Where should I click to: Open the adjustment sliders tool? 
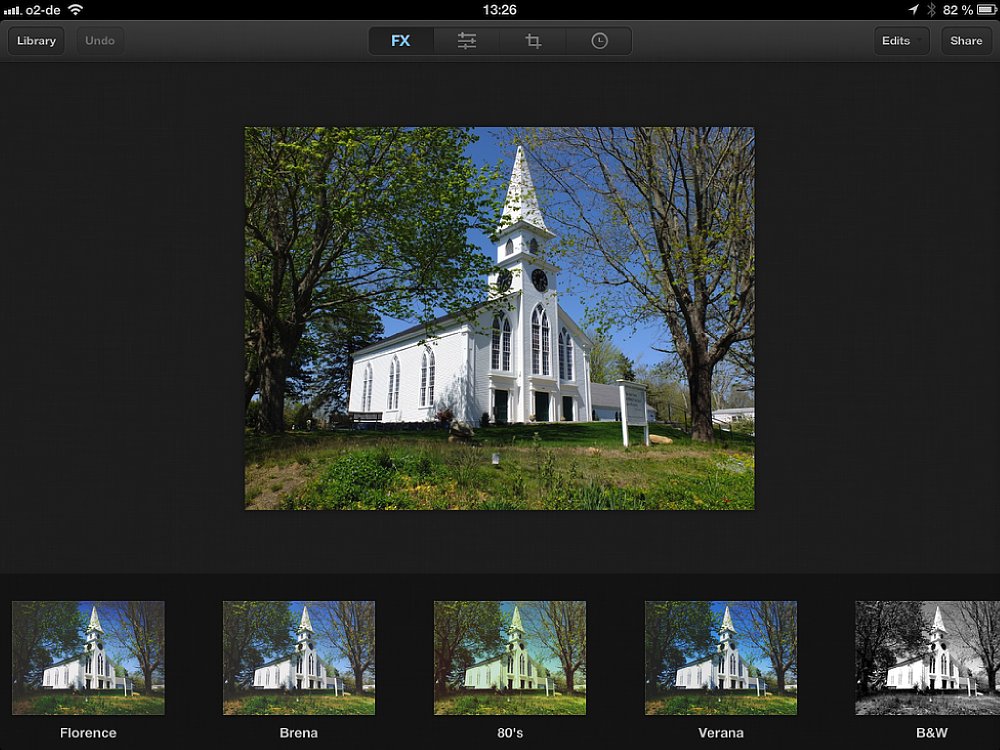pyautogui.click(x=467, y=41)
